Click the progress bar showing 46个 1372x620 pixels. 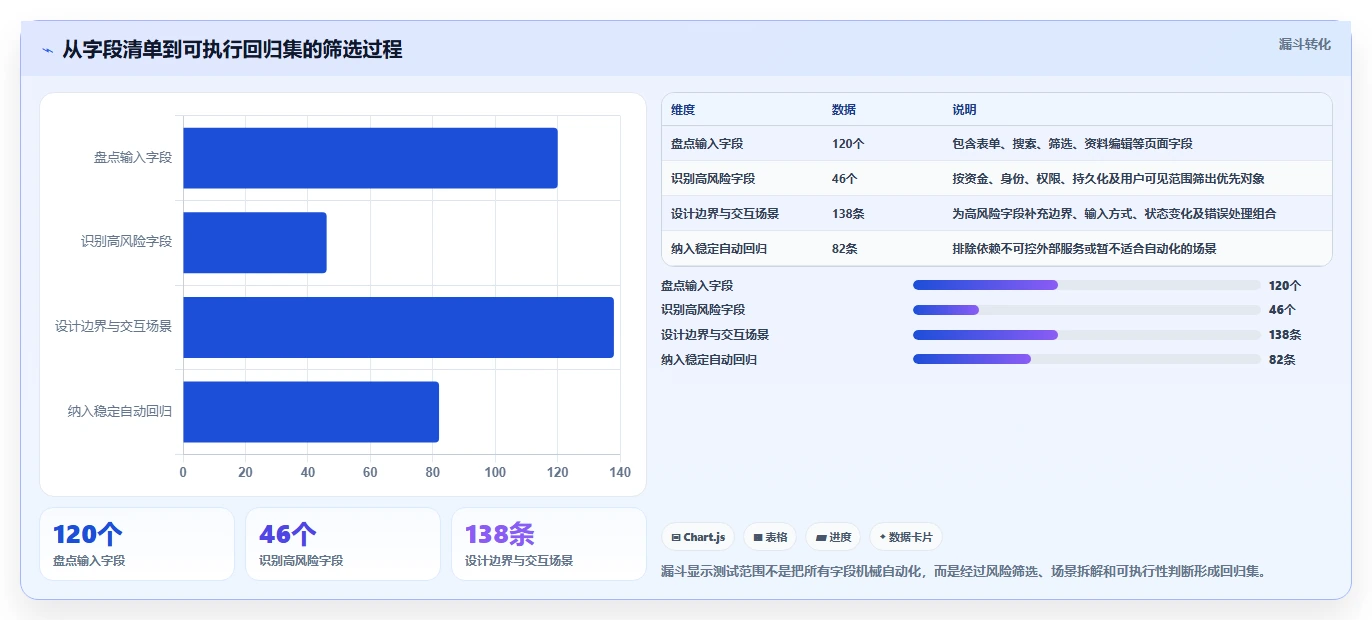(x=1087, y=310)
